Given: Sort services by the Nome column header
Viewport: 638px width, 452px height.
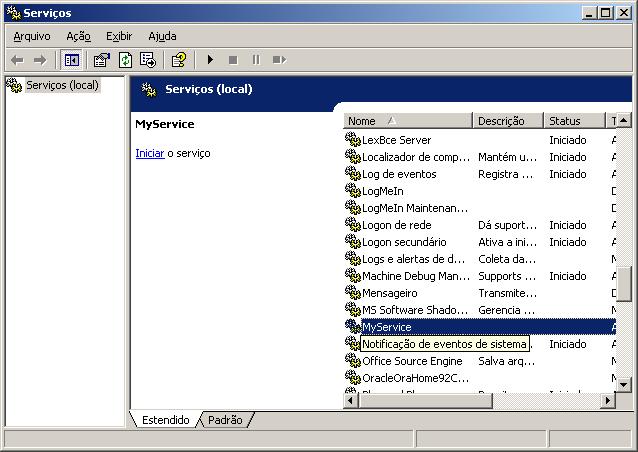Looking at the screenshot, I should tap(407, 121).
